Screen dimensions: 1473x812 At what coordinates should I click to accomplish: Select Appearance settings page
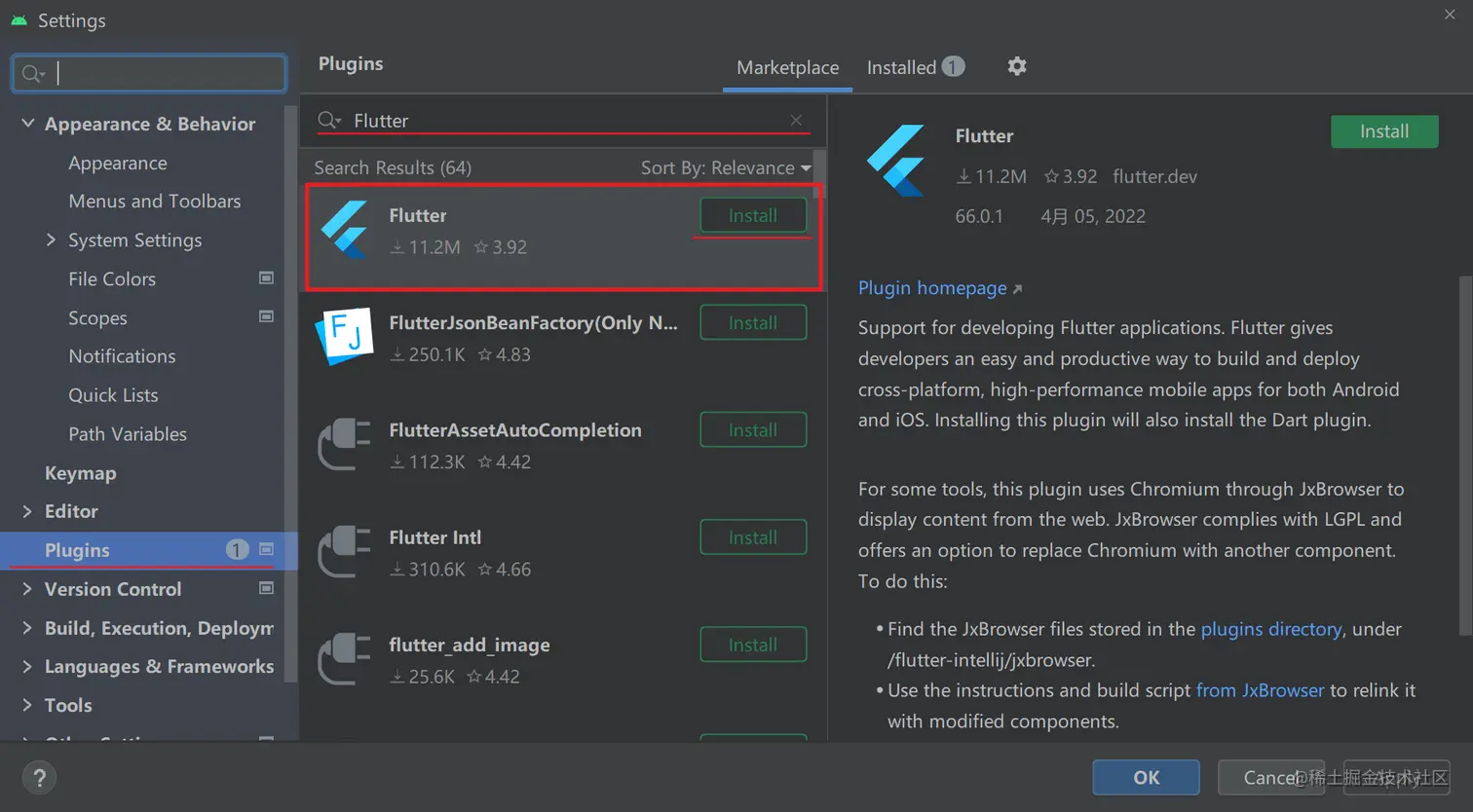[118, 163]
